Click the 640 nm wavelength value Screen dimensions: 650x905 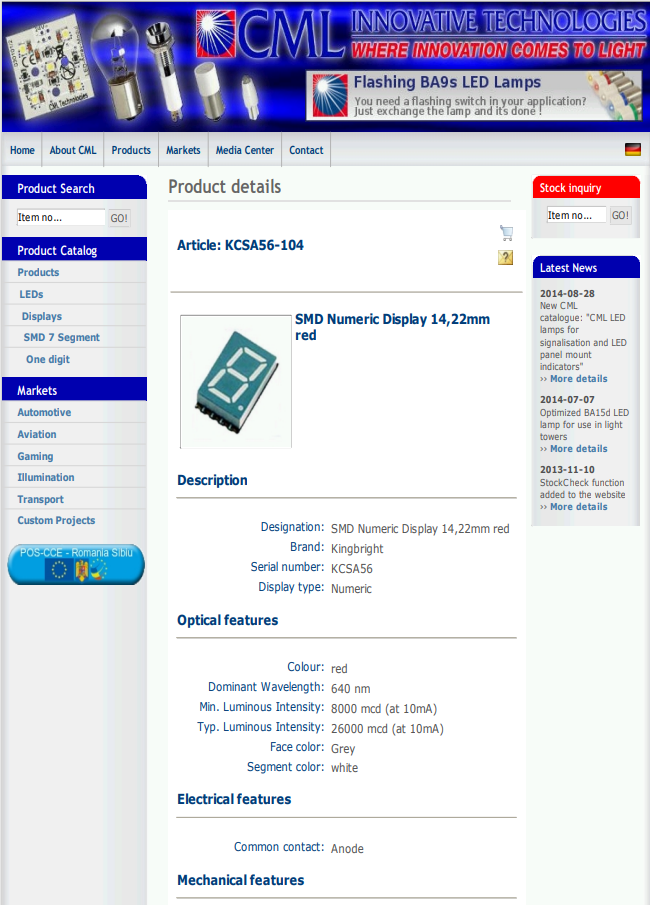350,689
